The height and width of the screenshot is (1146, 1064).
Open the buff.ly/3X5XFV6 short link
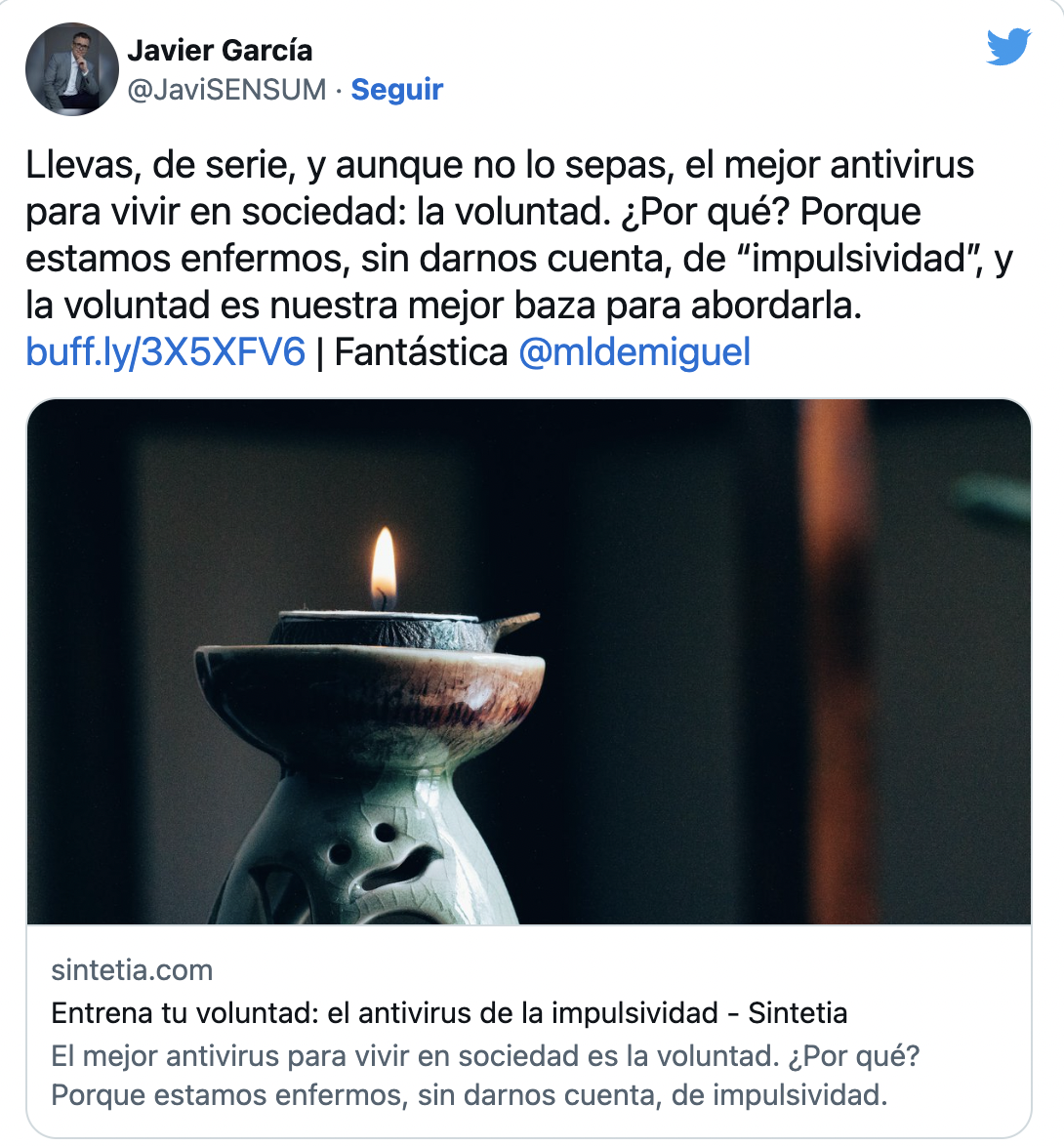click(166, 351)
